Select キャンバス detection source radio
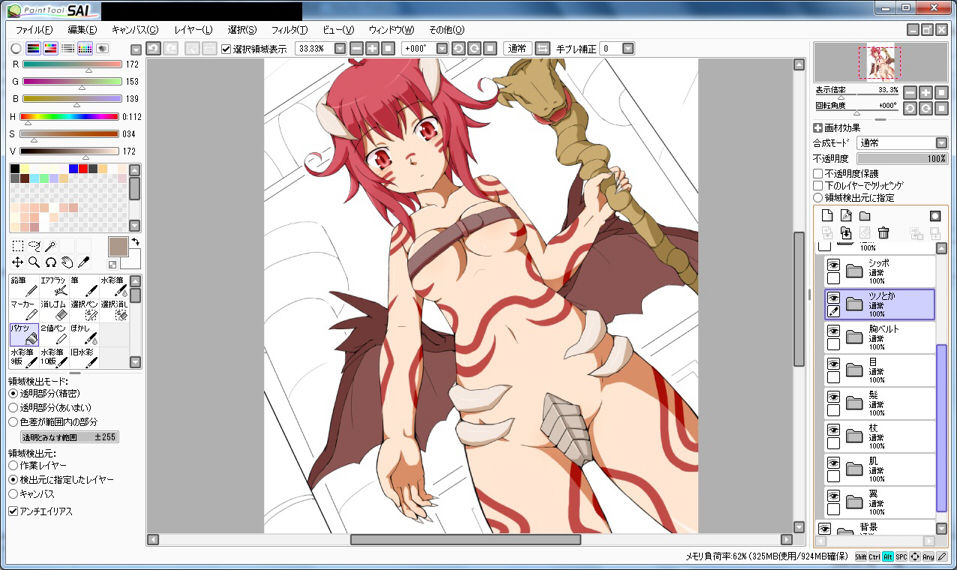 (13, 494)
